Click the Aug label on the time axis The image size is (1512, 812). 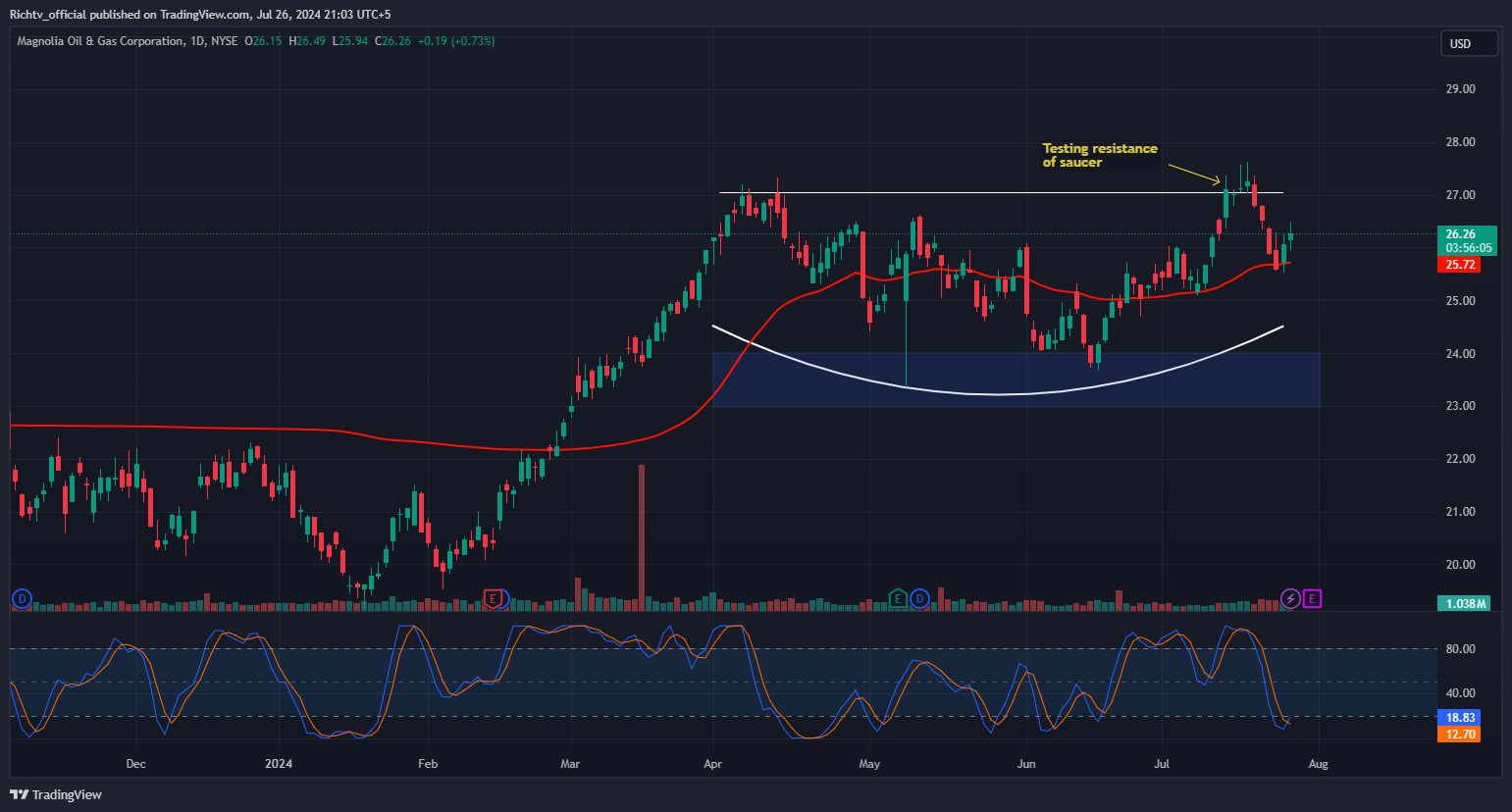pos(1318,764)
